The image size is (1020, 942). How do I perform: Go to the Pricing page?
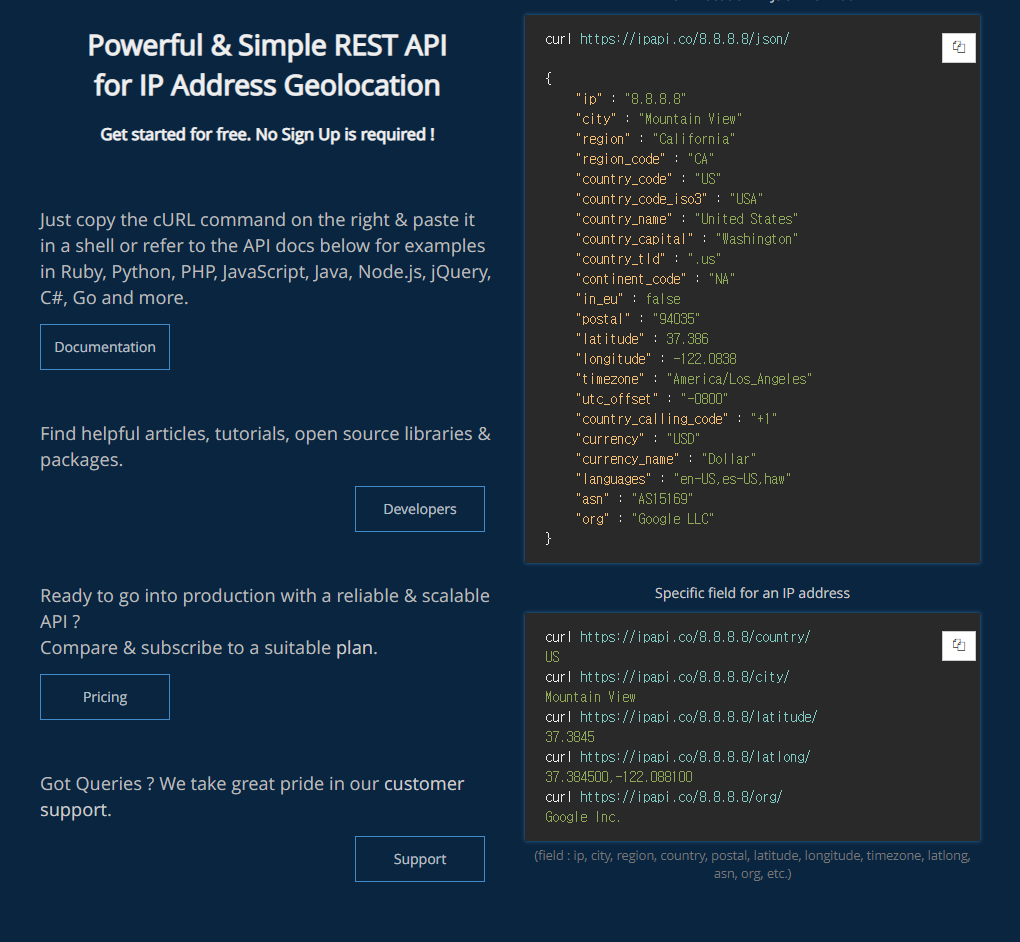pos(105,697)
